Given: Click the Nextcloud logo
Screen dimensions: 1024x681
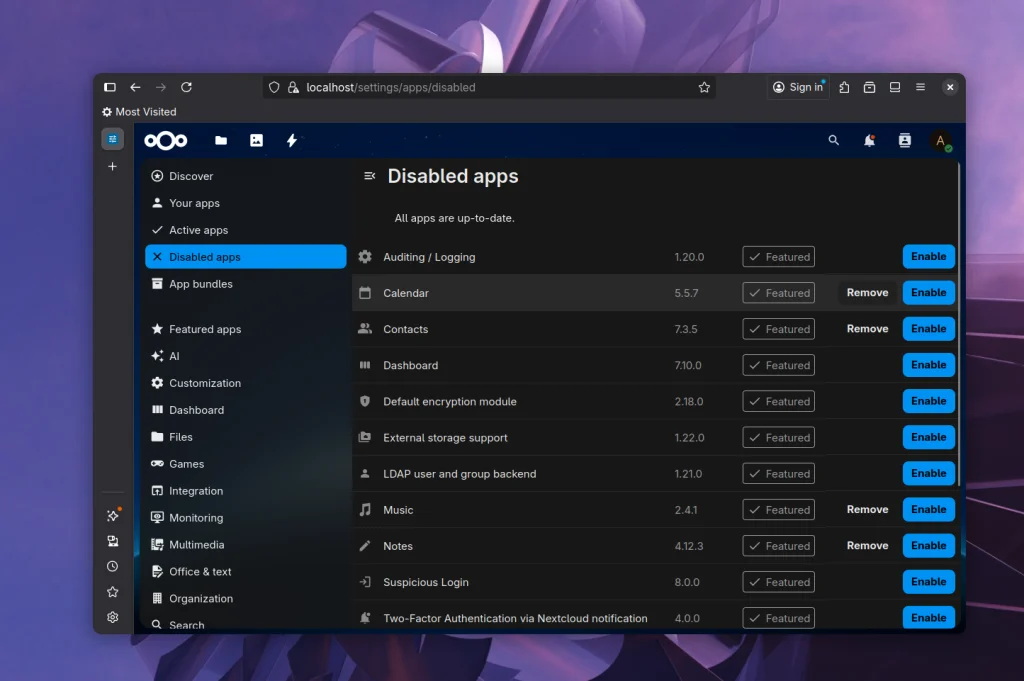Looking at the screenshot, I should [166, 141].
